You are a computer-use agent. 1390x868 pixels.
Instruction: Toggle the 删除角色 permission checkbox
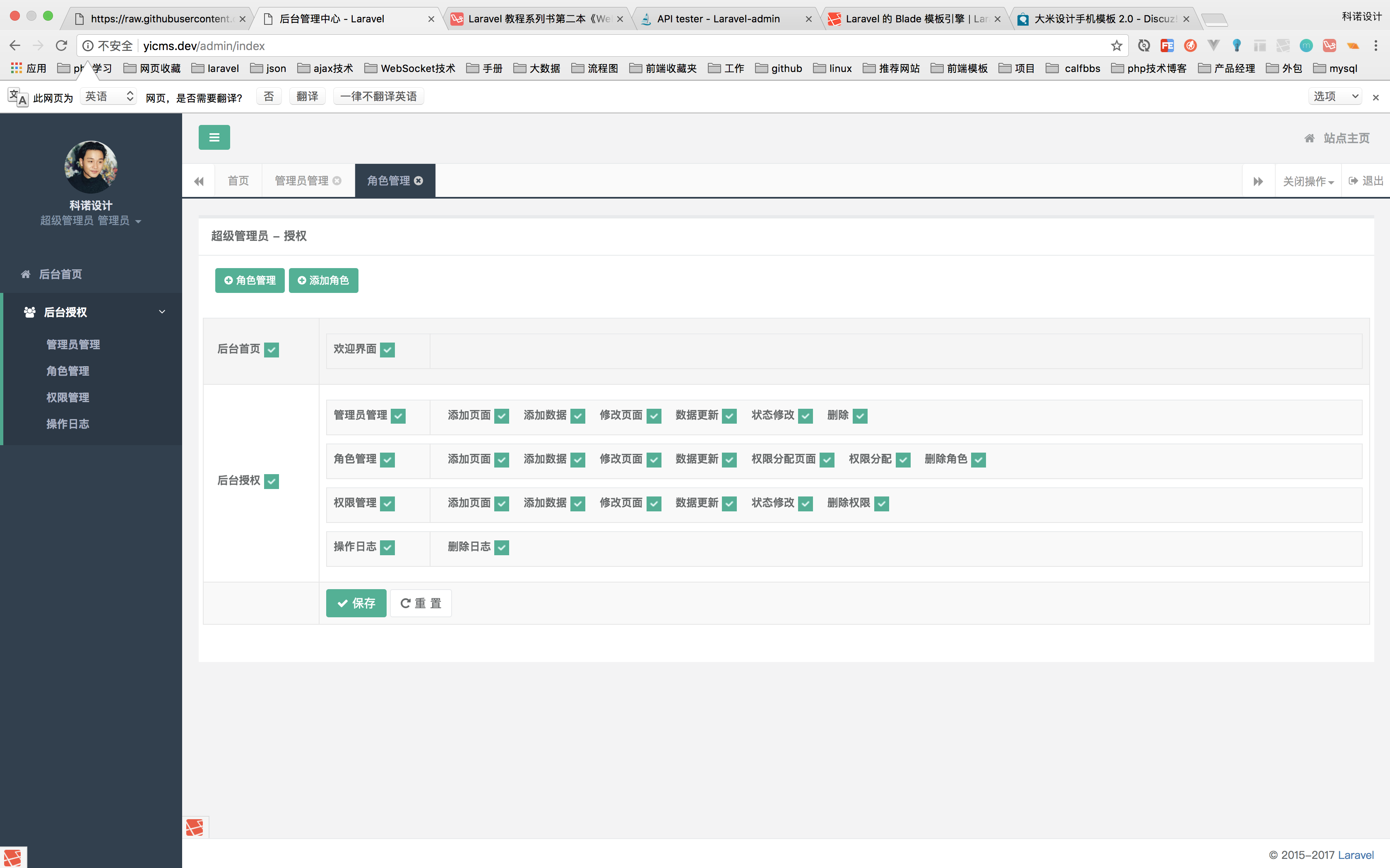979,460
